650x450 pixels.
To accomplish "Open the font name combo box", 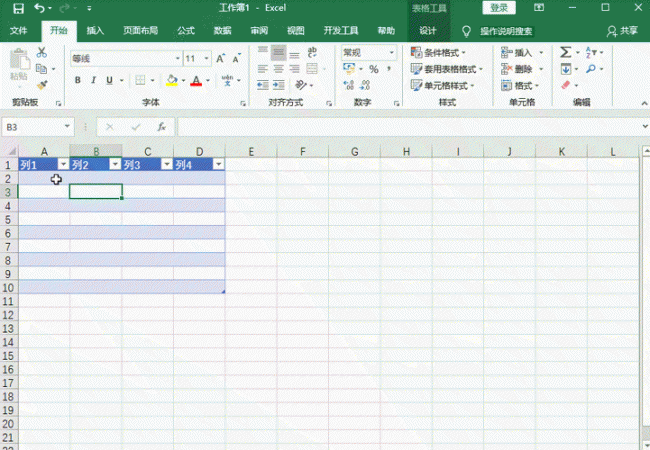I will coord(126,59).
